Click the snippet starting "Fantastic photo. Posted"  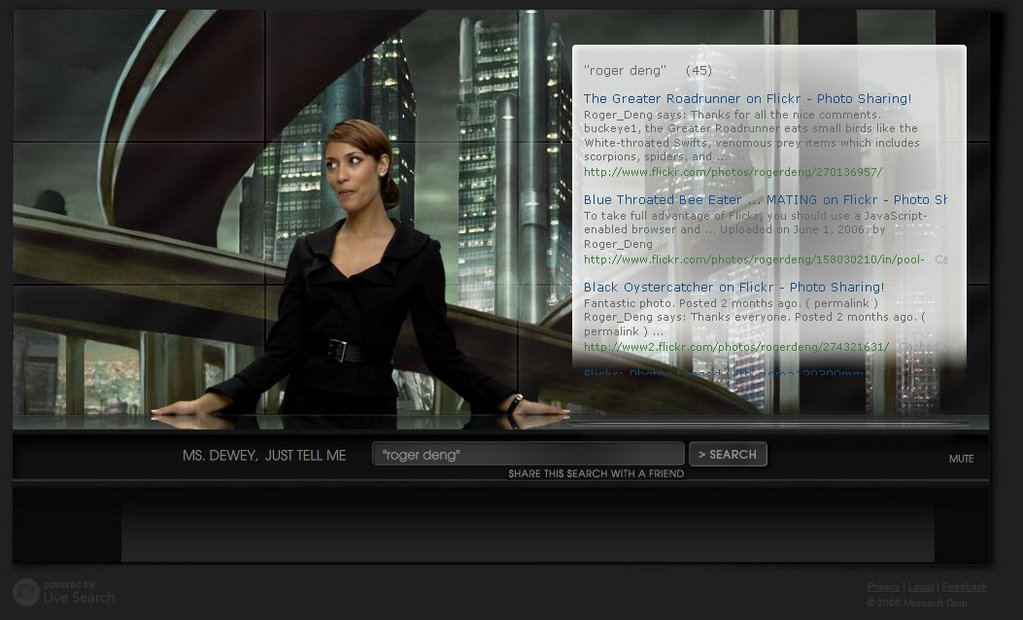[x=754, y=317]
